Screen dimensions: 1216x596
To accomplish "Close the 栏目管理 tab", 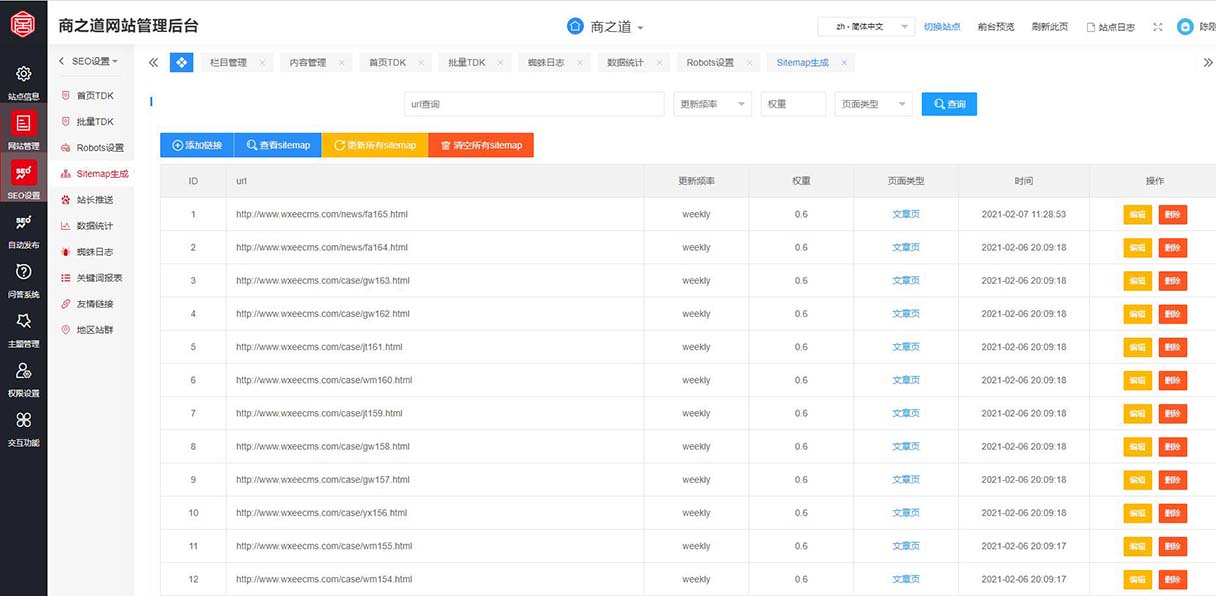I will point(263,63).
